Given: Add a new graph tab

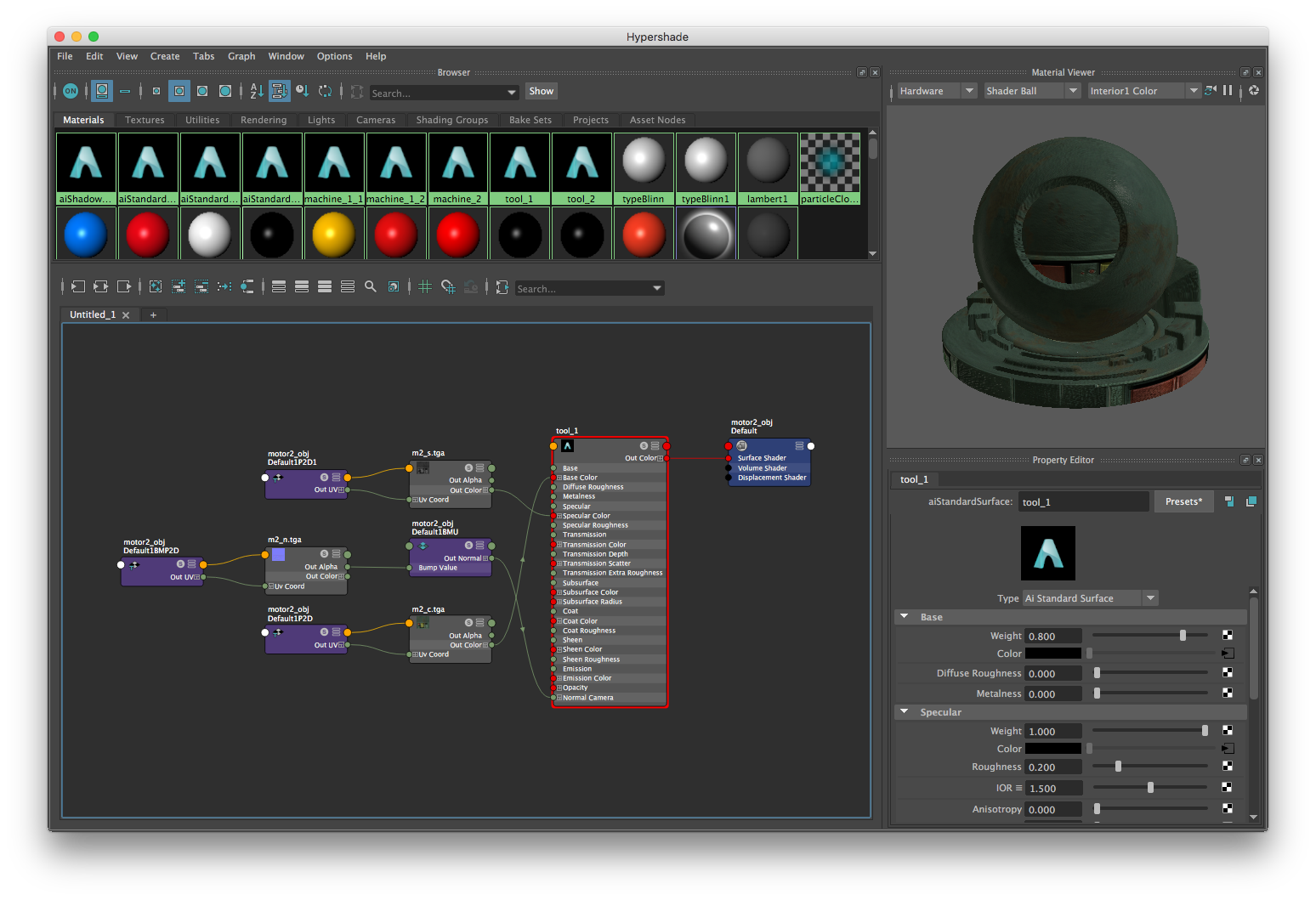Looking at the screenshot, I should coord(153,315).
